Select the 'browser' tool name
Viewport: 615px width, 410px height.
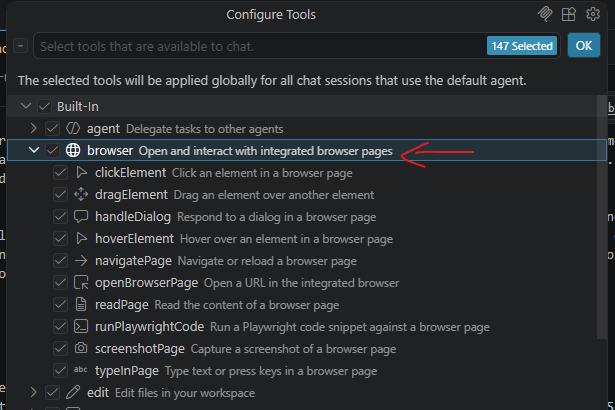(x=110, y=150)
